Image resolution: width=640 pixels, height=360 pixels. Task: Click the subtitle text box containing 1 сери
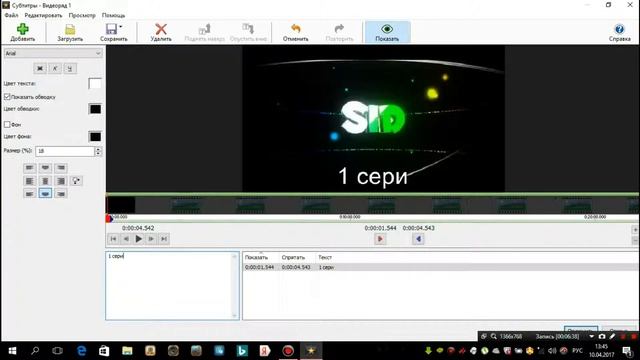point(172,285)
